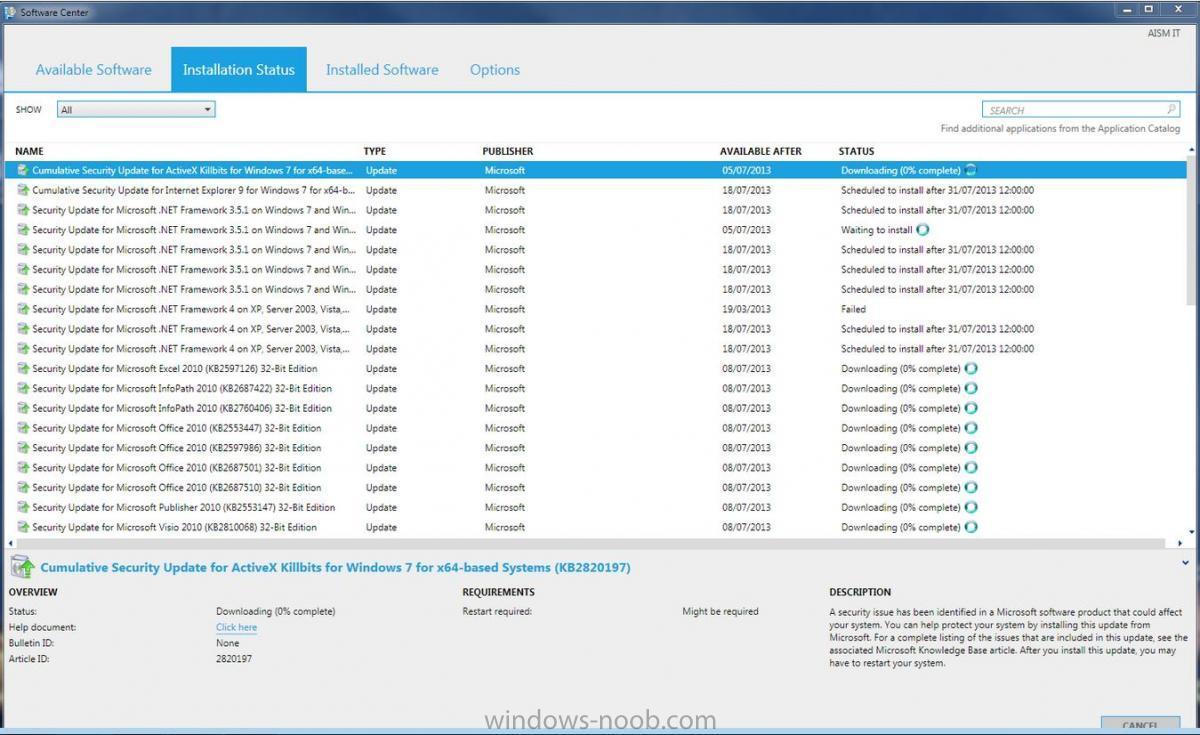Click the update icon of InfoPath KB2687422 row
This screenshot has width=1200, height=735.
pyautogui.click(x=23, y=389)
